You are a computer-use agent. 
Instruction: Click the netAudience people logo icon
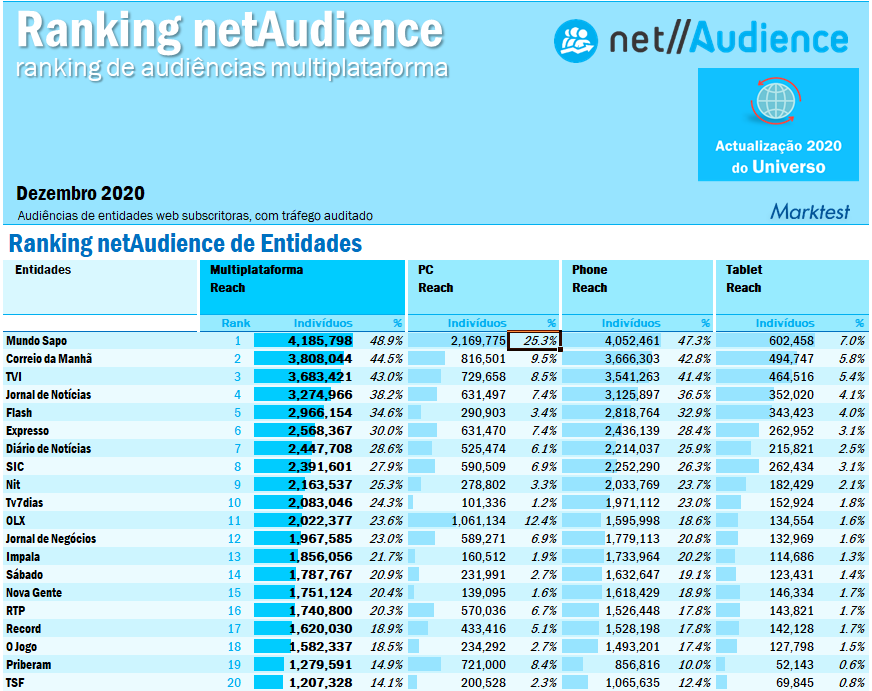[x=576, y=40]
